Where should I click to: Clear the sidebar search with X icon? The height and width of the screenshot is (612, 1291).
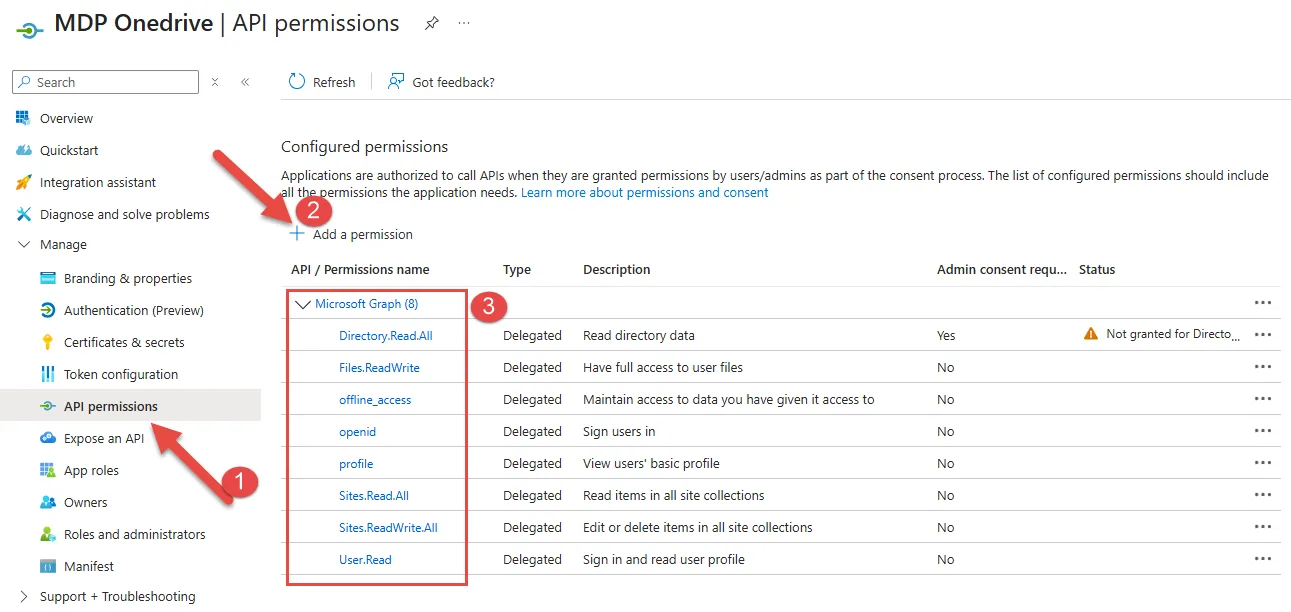[x=215, y=82]
